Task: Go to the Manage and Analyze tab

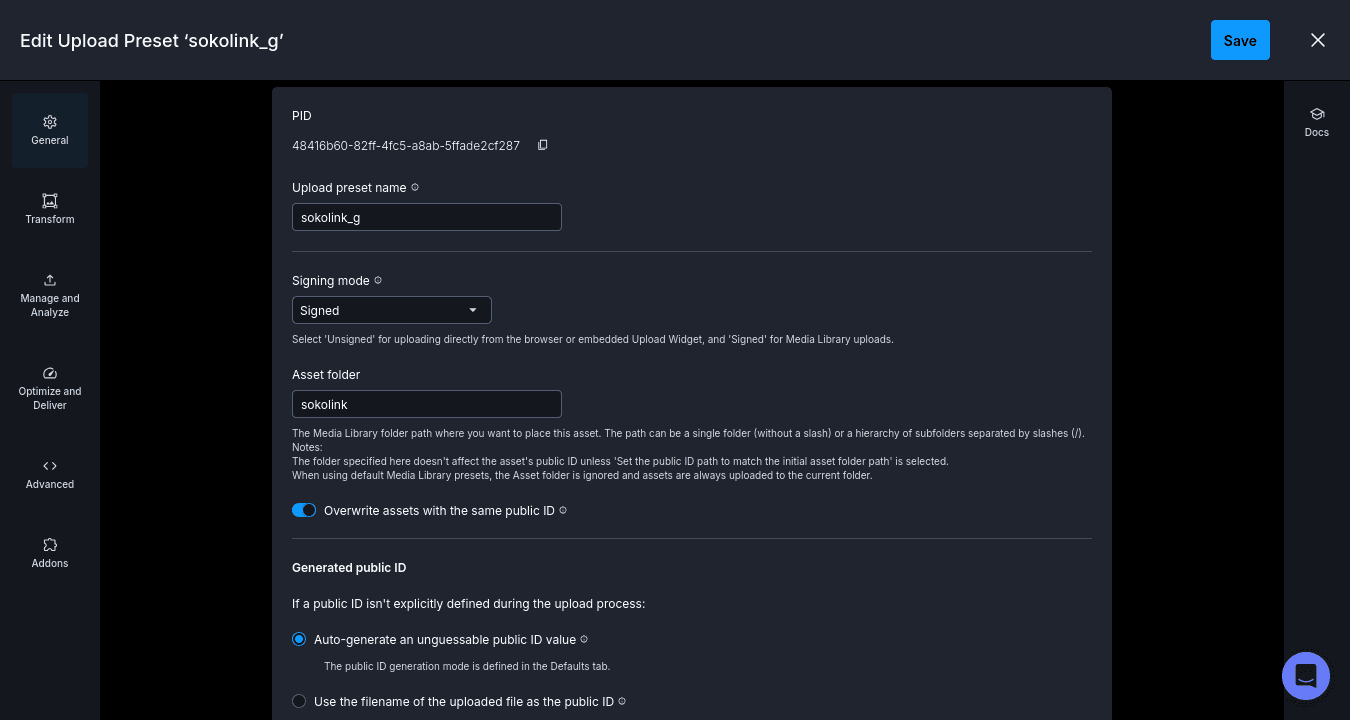Action: (50, 295)
